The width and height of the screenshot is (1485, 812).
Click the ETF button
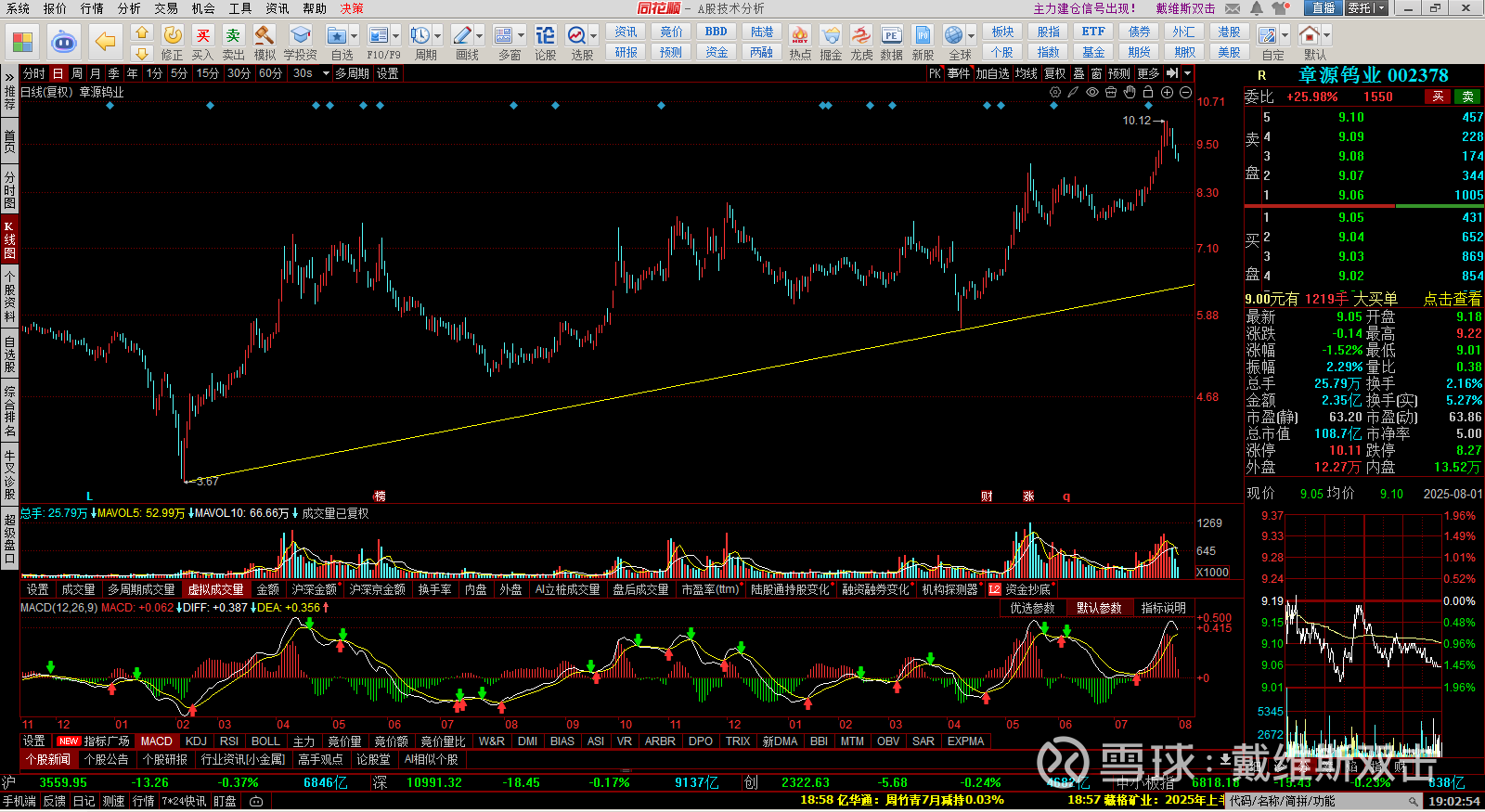pos(1093,32)
